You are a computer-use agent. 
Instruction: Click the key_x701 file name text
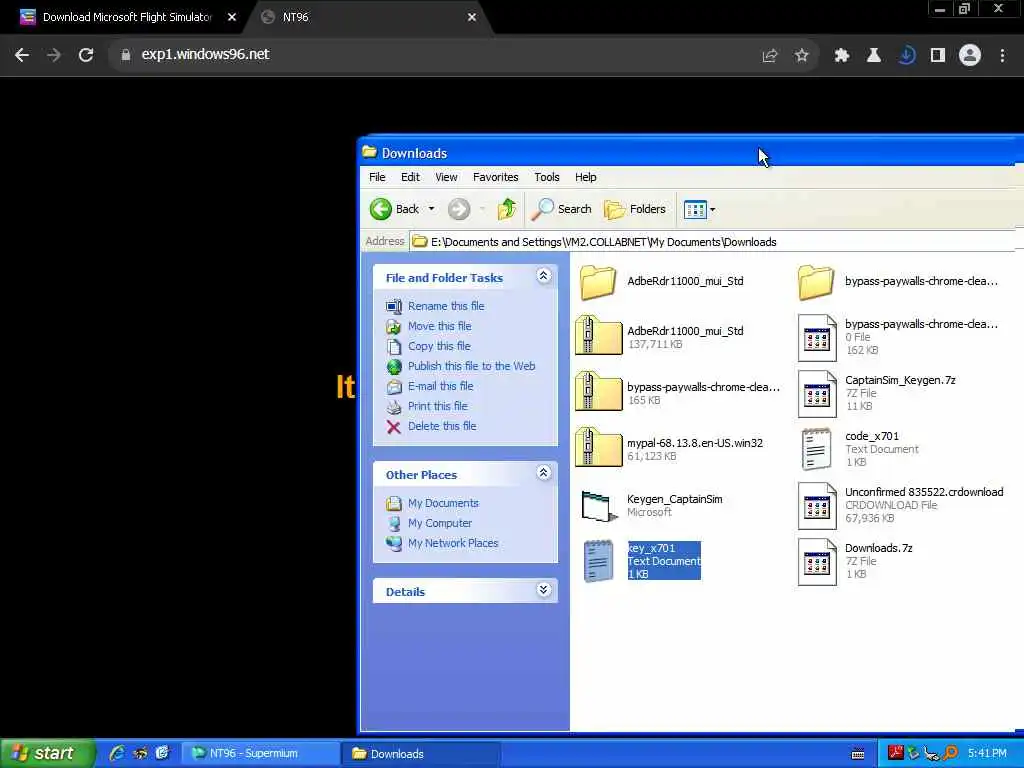click(651, 548)
